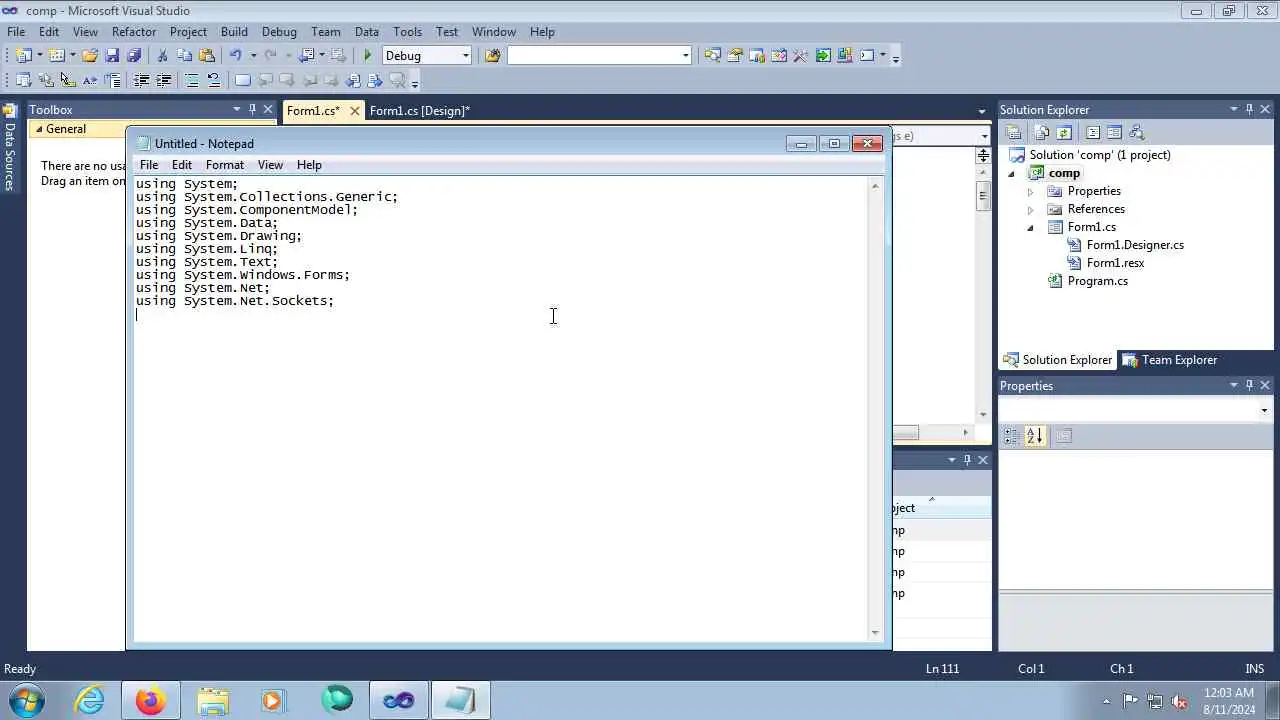
Task: Click the New Project toolbar icon
Action: click(23, 56)
